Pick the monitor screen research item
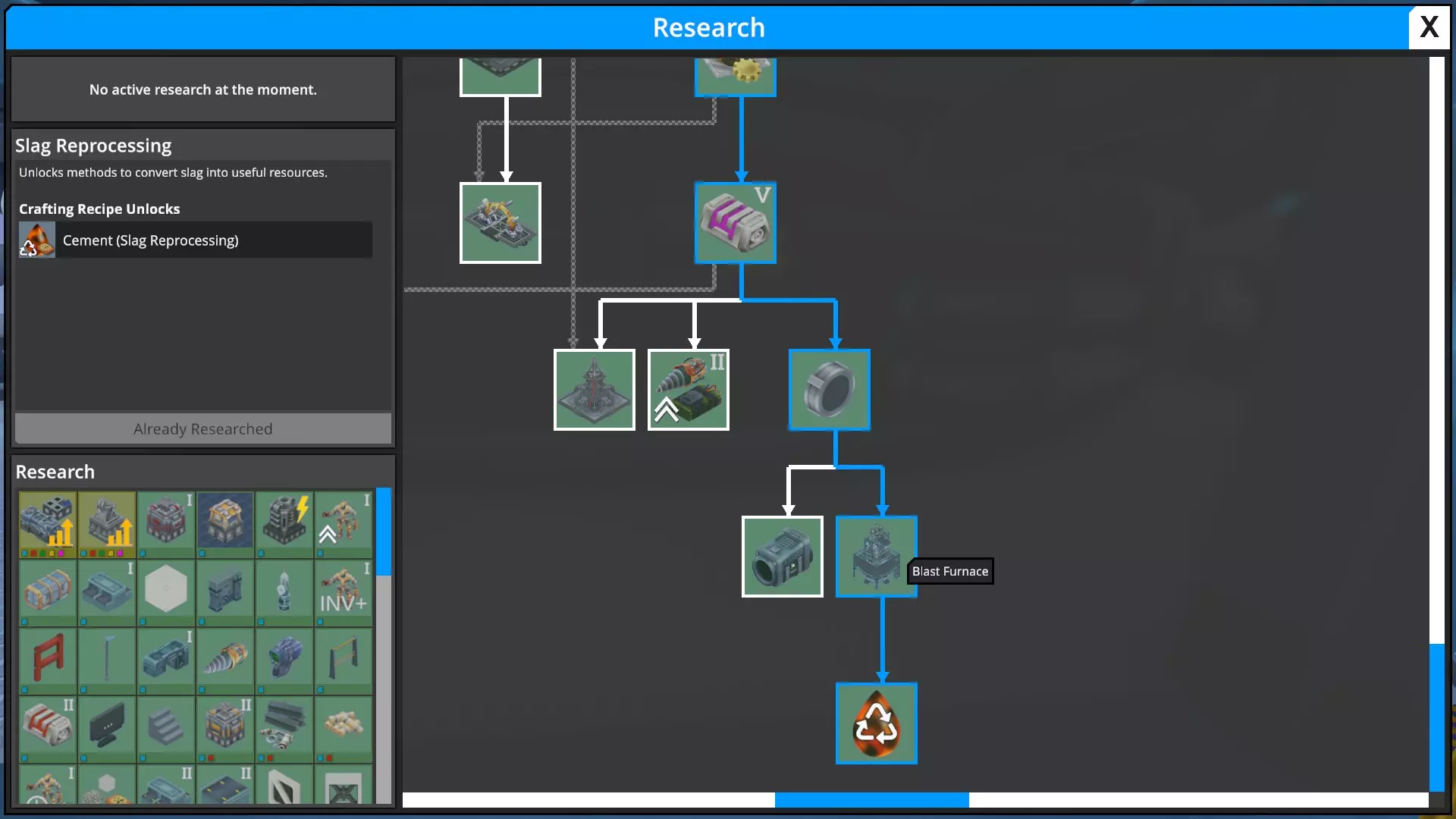The image size is (1456, 819). (x=107, y=726)
